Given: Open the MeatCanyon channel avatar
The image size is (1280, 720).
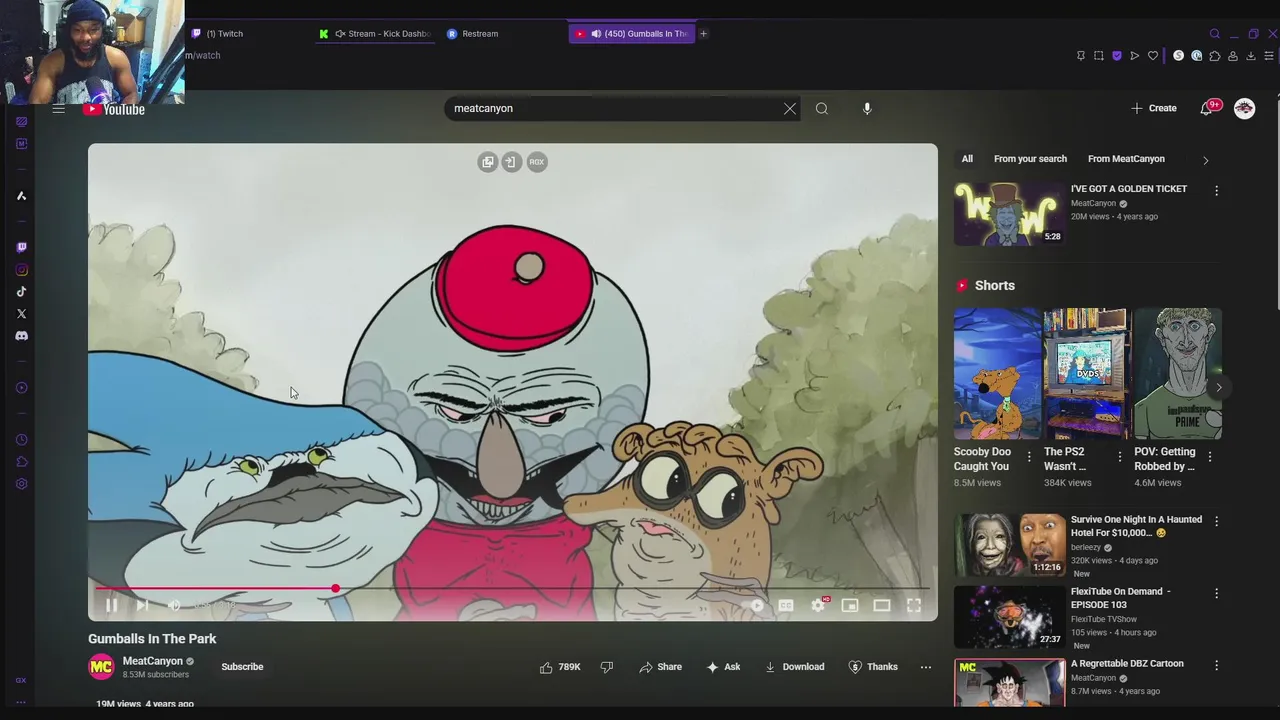Looking at the screenshot, I should pyautogui.click(x=101, y=667).
